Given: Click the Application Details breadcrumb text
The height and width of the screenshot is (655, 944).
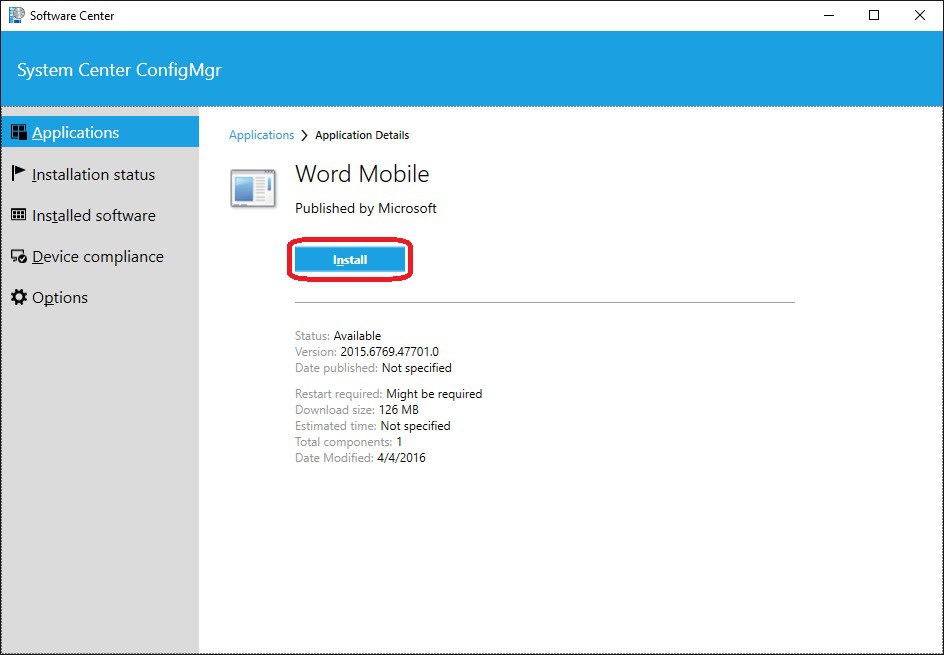Looking at the screenshot, I should (362, 135).
